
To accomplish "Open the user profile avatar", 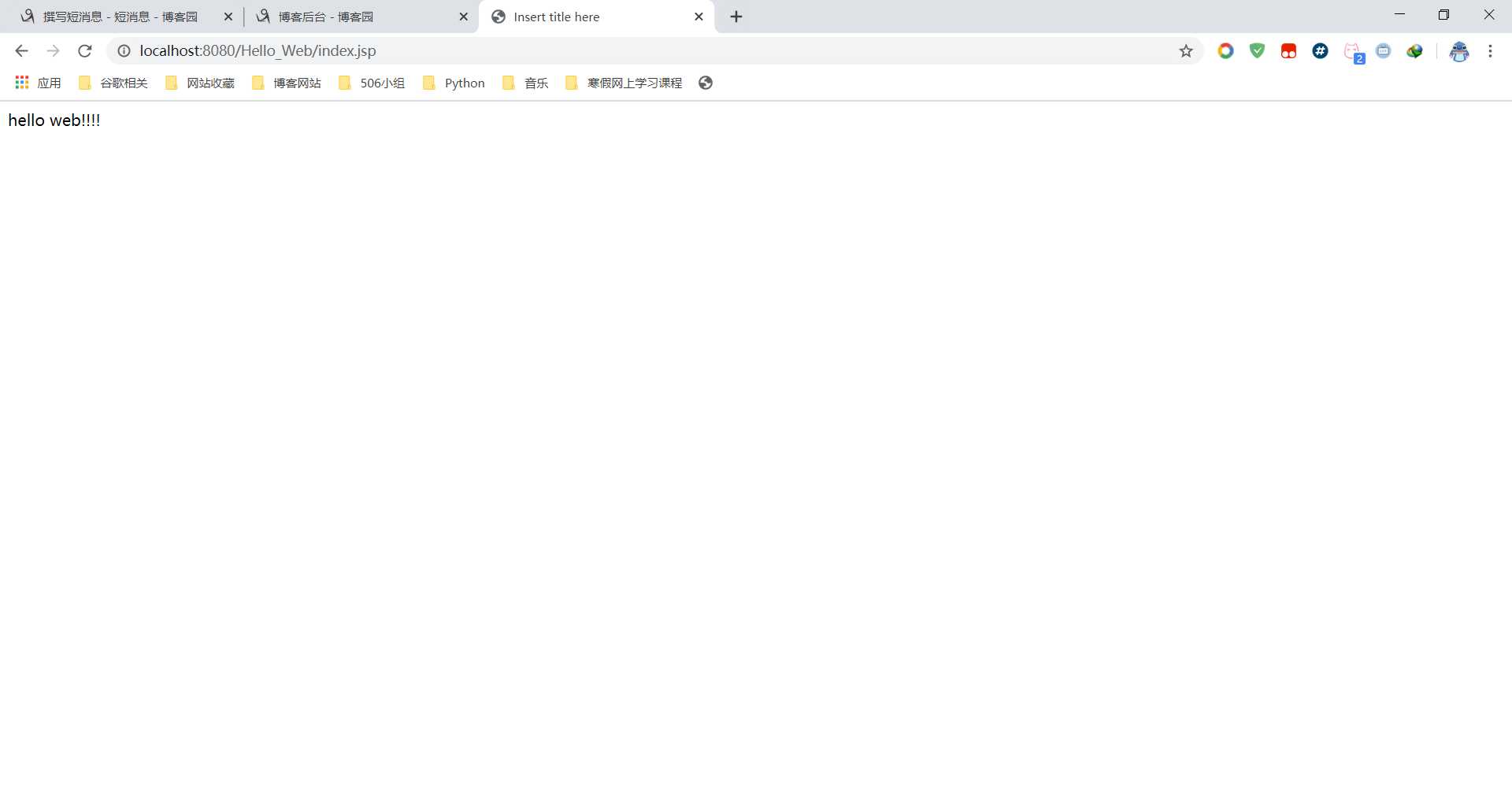I will 1459,51.
